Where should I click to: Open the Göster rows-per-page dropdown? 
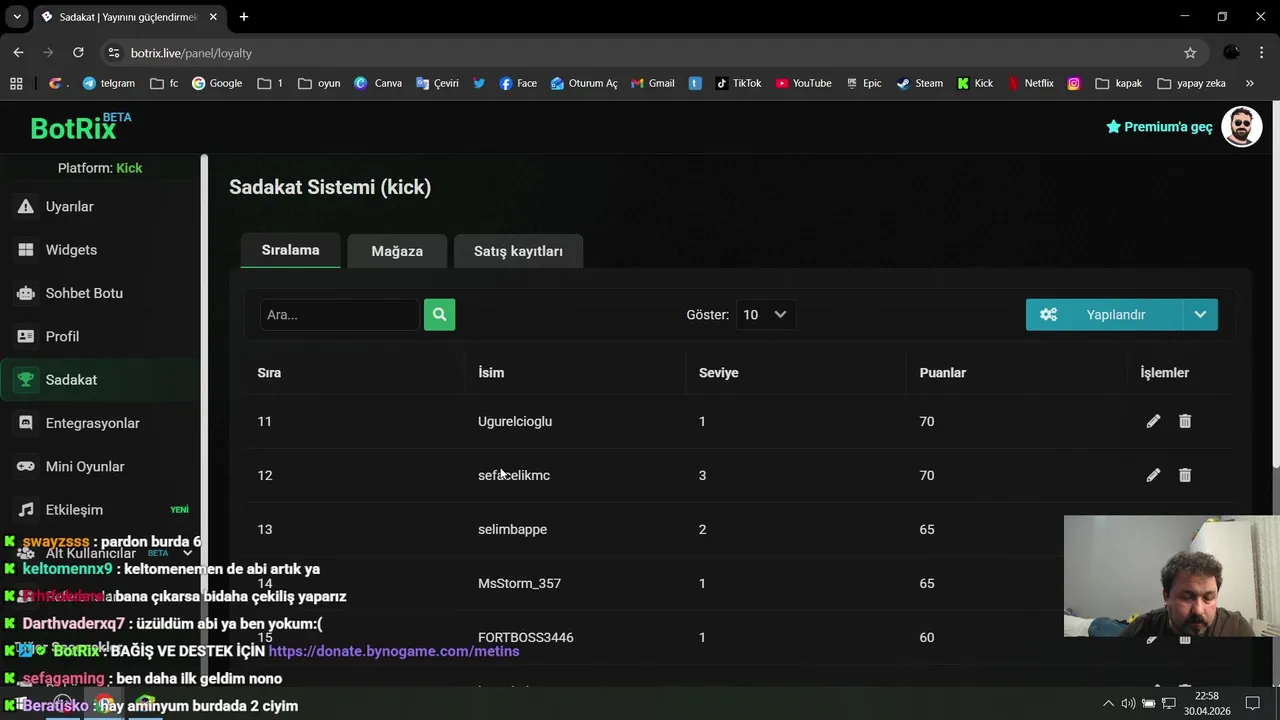(765, 315)
